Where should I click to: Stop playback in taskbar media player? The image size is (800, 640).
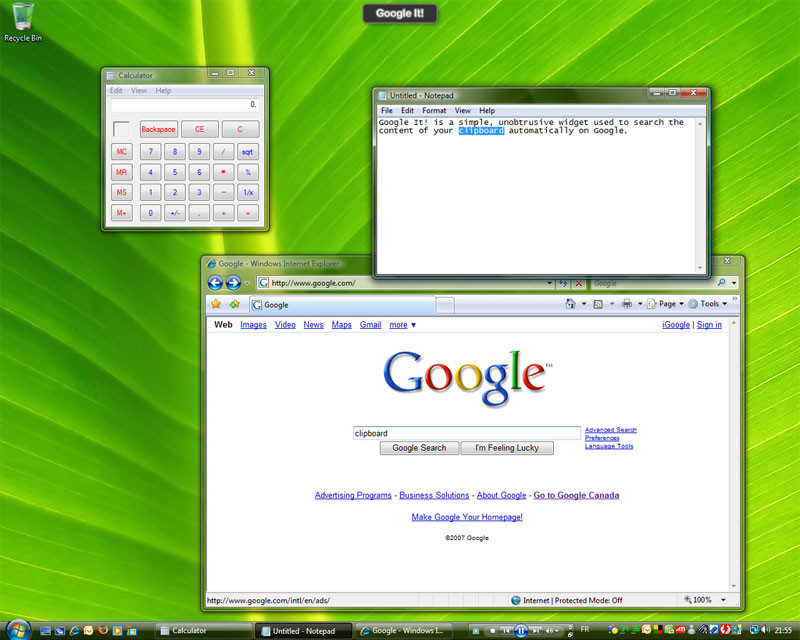point(492,631)
